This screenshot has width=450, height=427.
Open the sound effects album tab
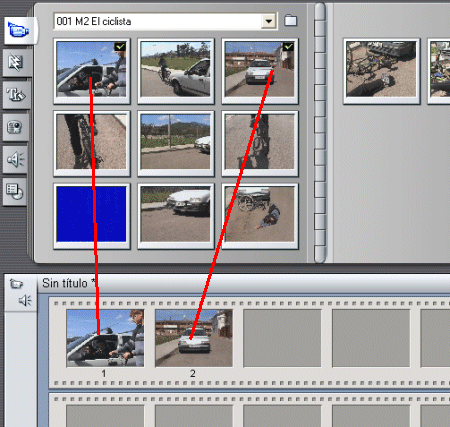tap(15, 159)
